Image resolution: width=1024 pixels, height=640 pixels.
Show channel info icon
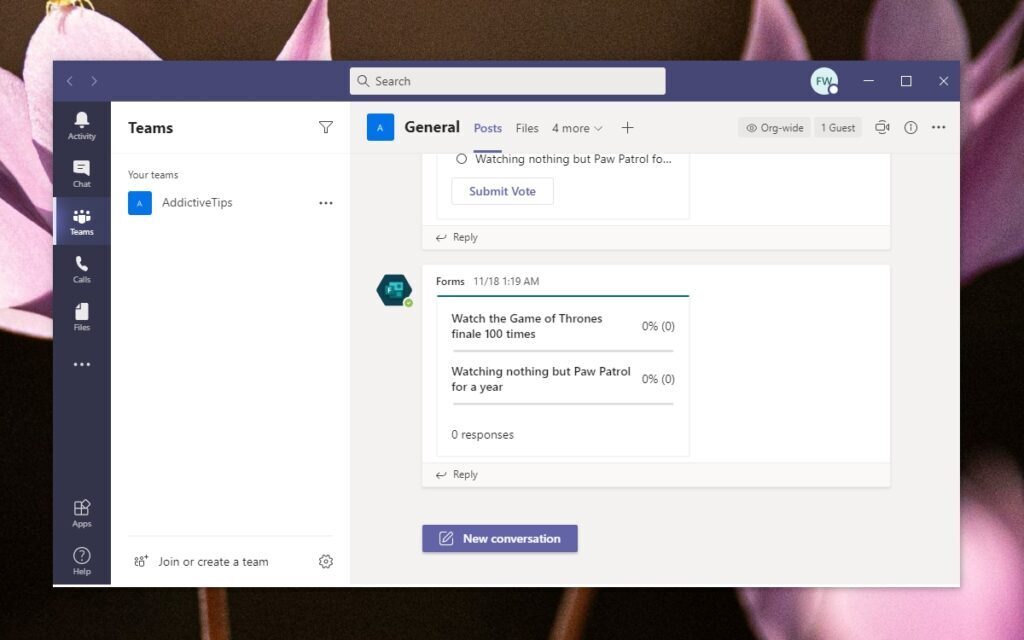[x=910, y=128]
